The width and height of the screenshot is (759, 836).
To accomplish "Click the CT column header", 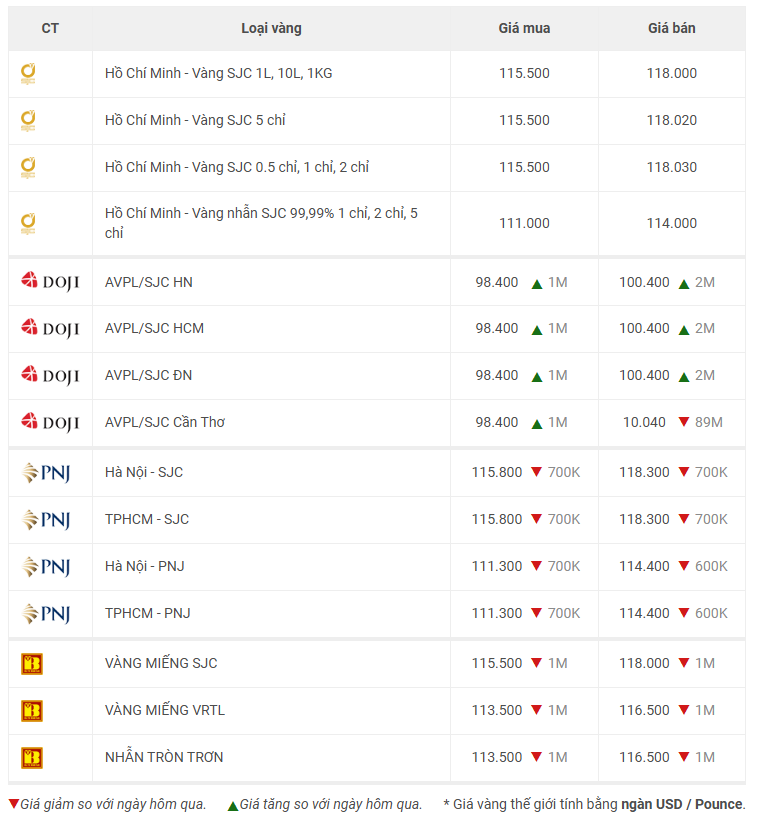I will 50,28.
